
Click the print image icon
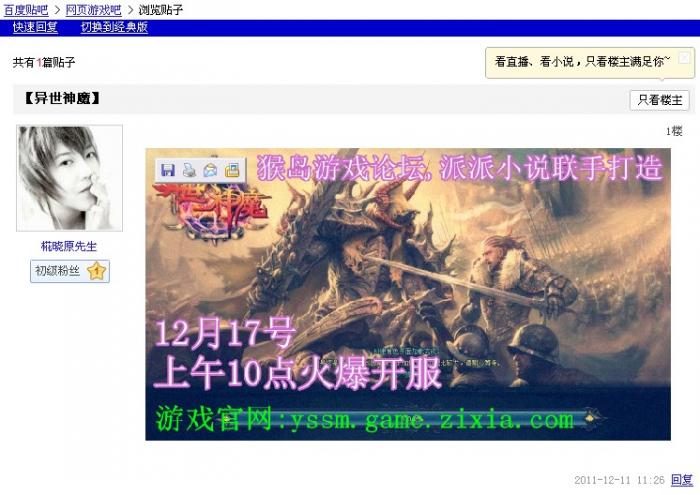point(189,170)
